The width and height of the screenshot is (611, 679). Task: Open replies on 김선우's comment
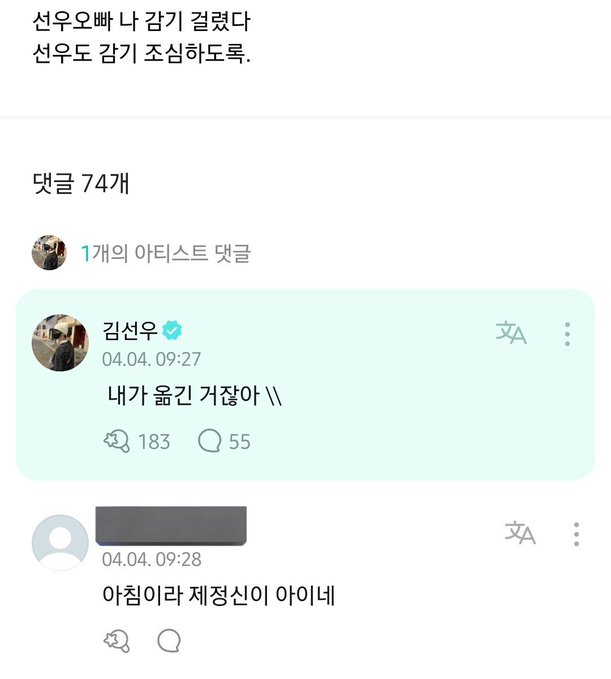[x=209, y=441]
